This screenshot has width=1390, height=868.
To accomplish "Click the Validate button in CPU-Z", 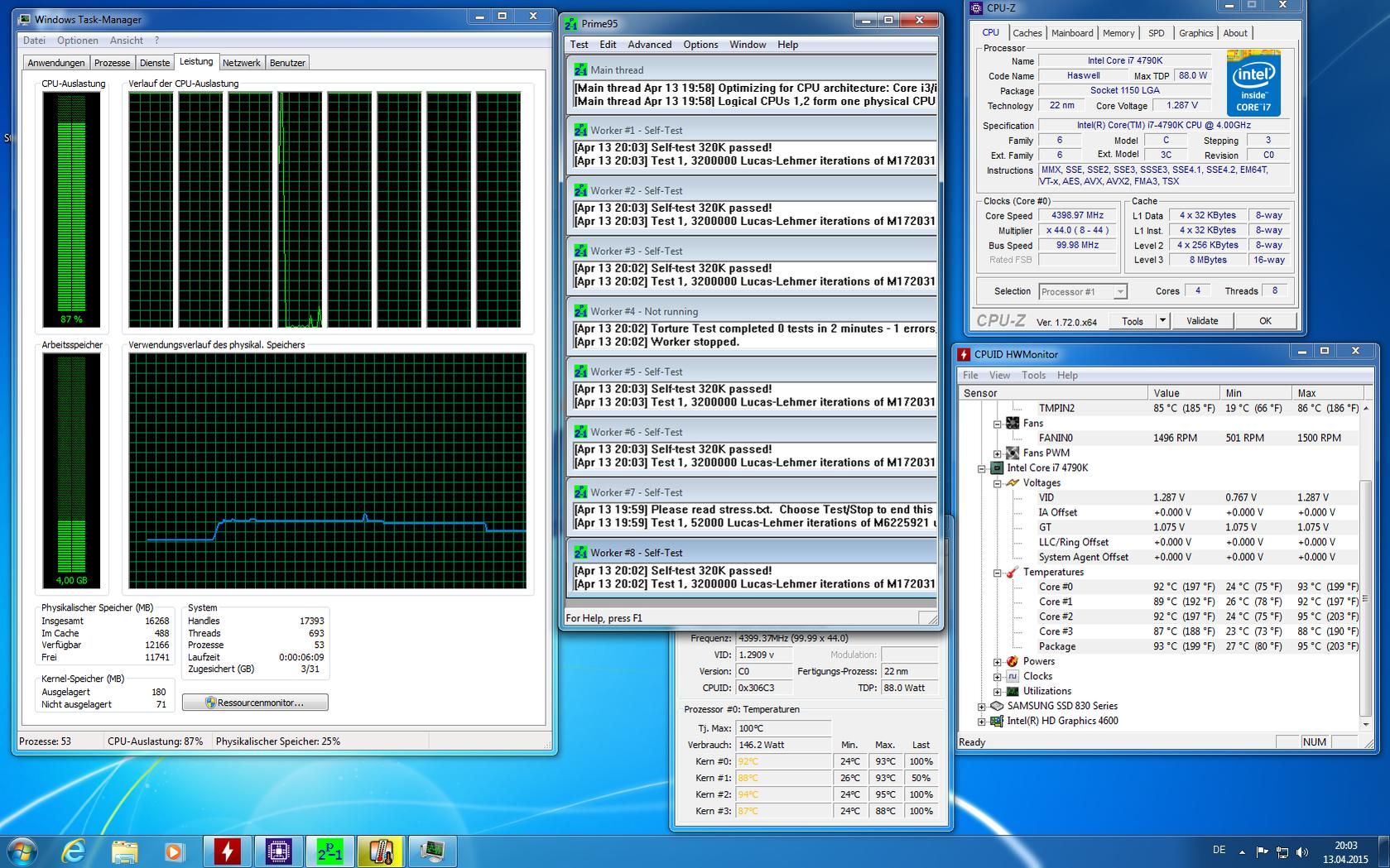I will tap(1202, 320).
